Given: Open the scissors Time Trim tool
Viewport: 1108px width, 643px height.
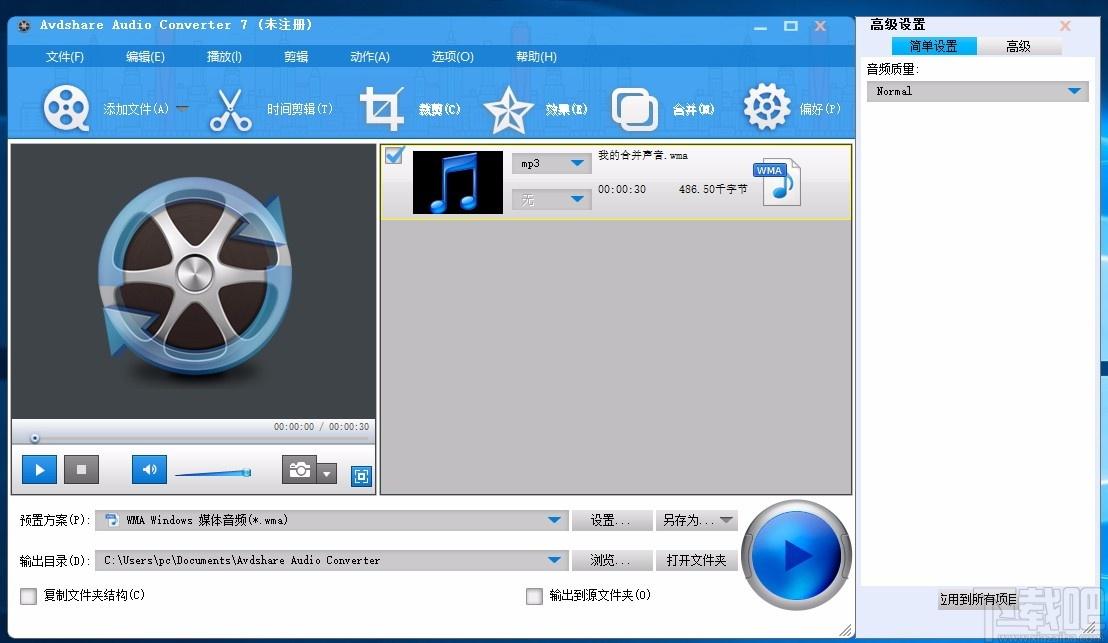Looking at the screenshot, I should tap(230, 110).
